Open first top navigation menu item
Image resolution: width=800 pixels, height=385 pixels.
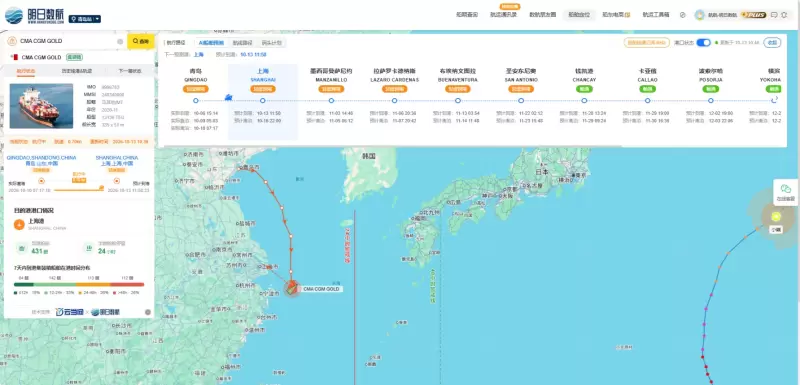[x=467, y=15]
